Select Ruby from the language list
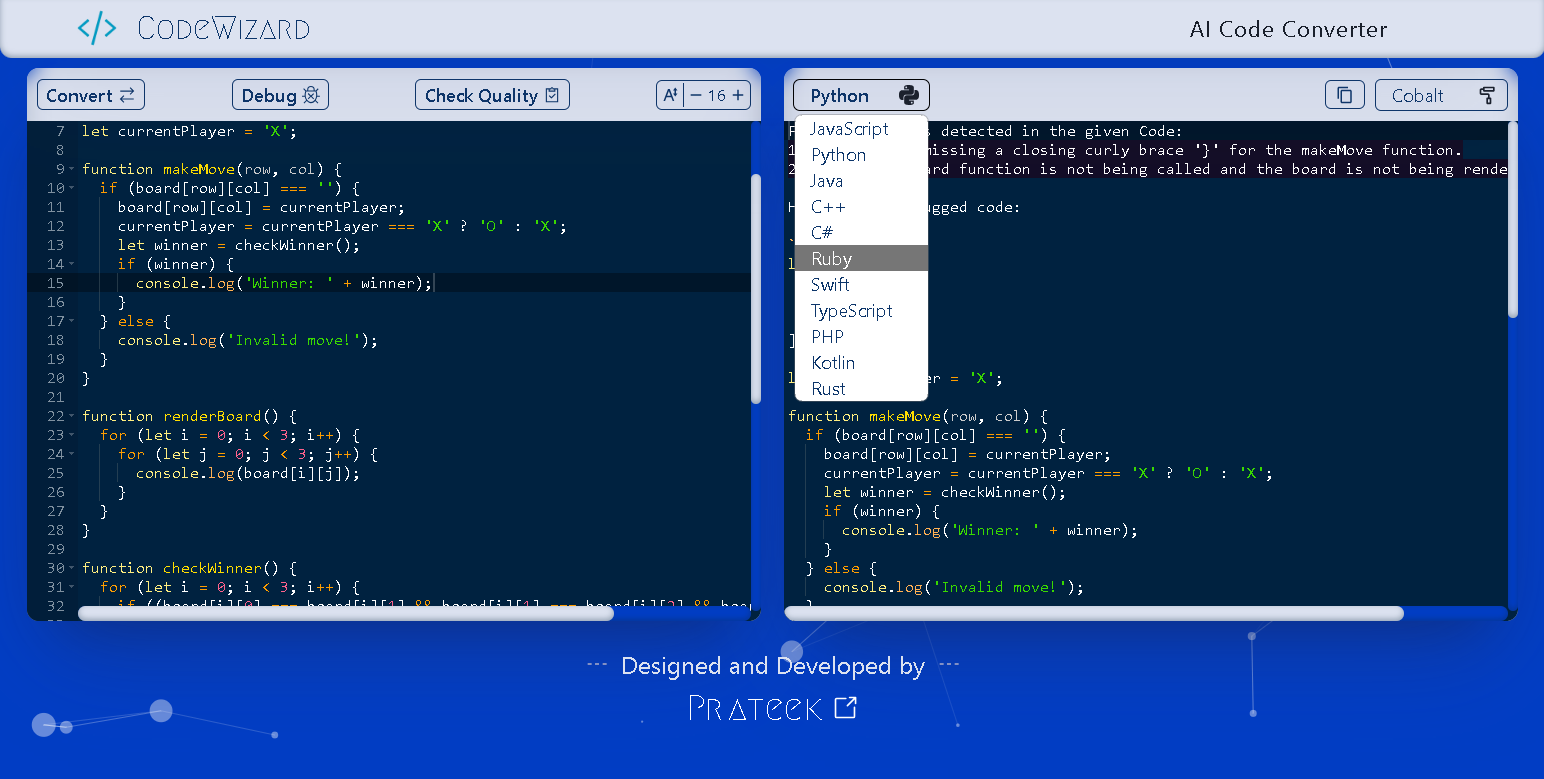Image resolution: width=1544 pixels, height=779 pixels. click(832, 259)
